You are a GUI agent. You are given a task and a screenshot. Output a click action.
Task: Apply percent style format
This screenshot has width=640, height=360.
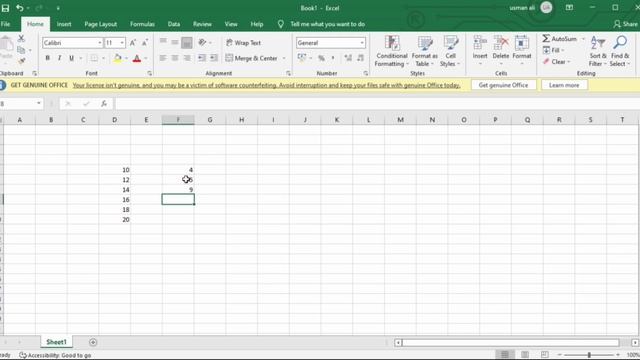(321, 58)
